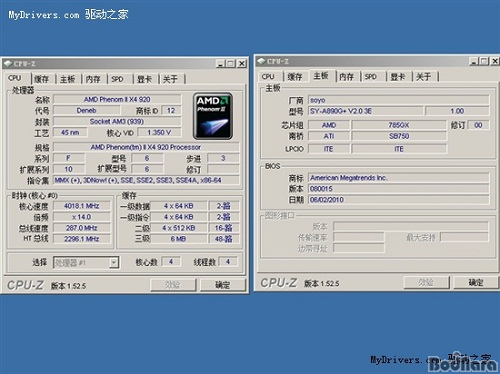Click the name field AMD Phenom II X4 920
The height and width of the screenshot is (374, 500).
117,99
